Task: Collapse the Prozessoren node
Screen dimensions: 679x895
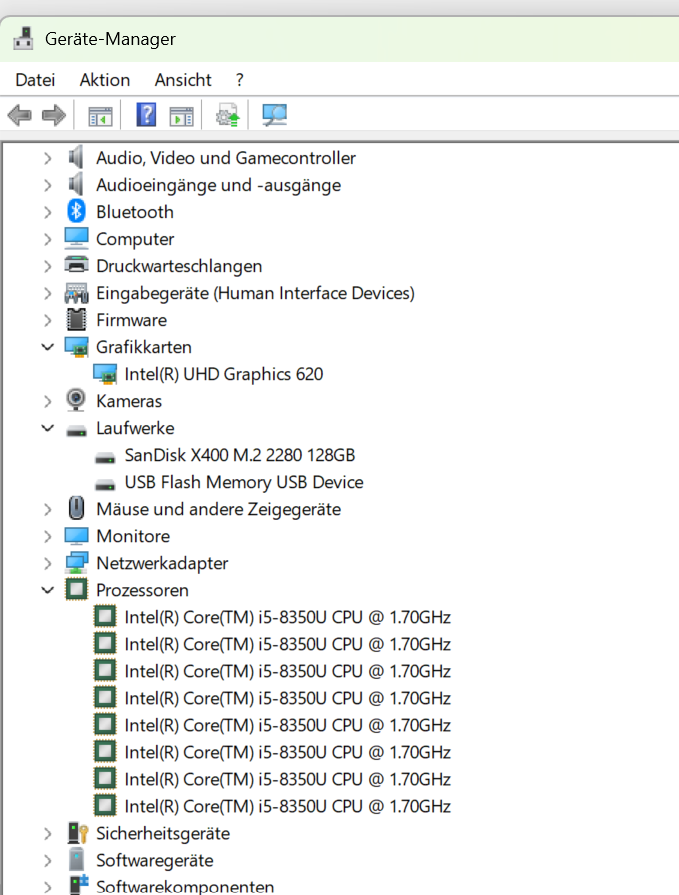Action: tap(48, 590)
